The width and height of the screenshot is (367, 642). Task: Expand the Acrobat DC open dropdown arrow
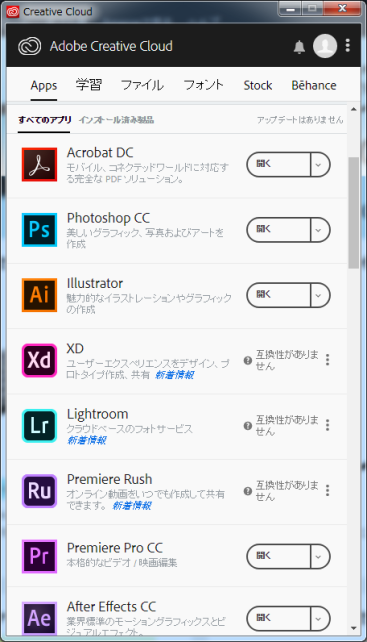click(320, 165)
